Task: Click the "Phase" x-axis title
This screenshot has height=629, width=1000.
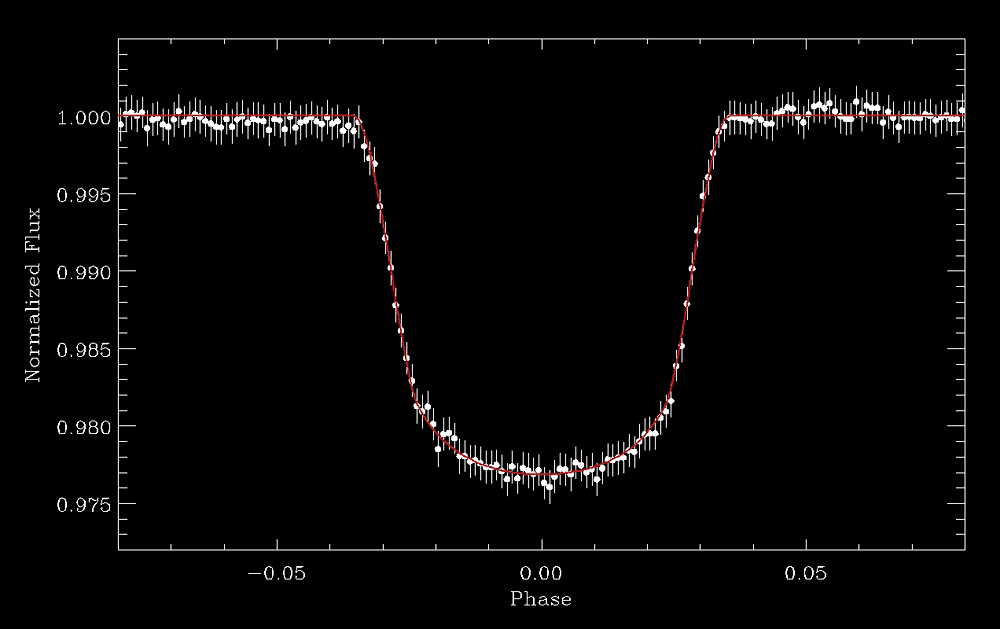Action: [541, 599]
